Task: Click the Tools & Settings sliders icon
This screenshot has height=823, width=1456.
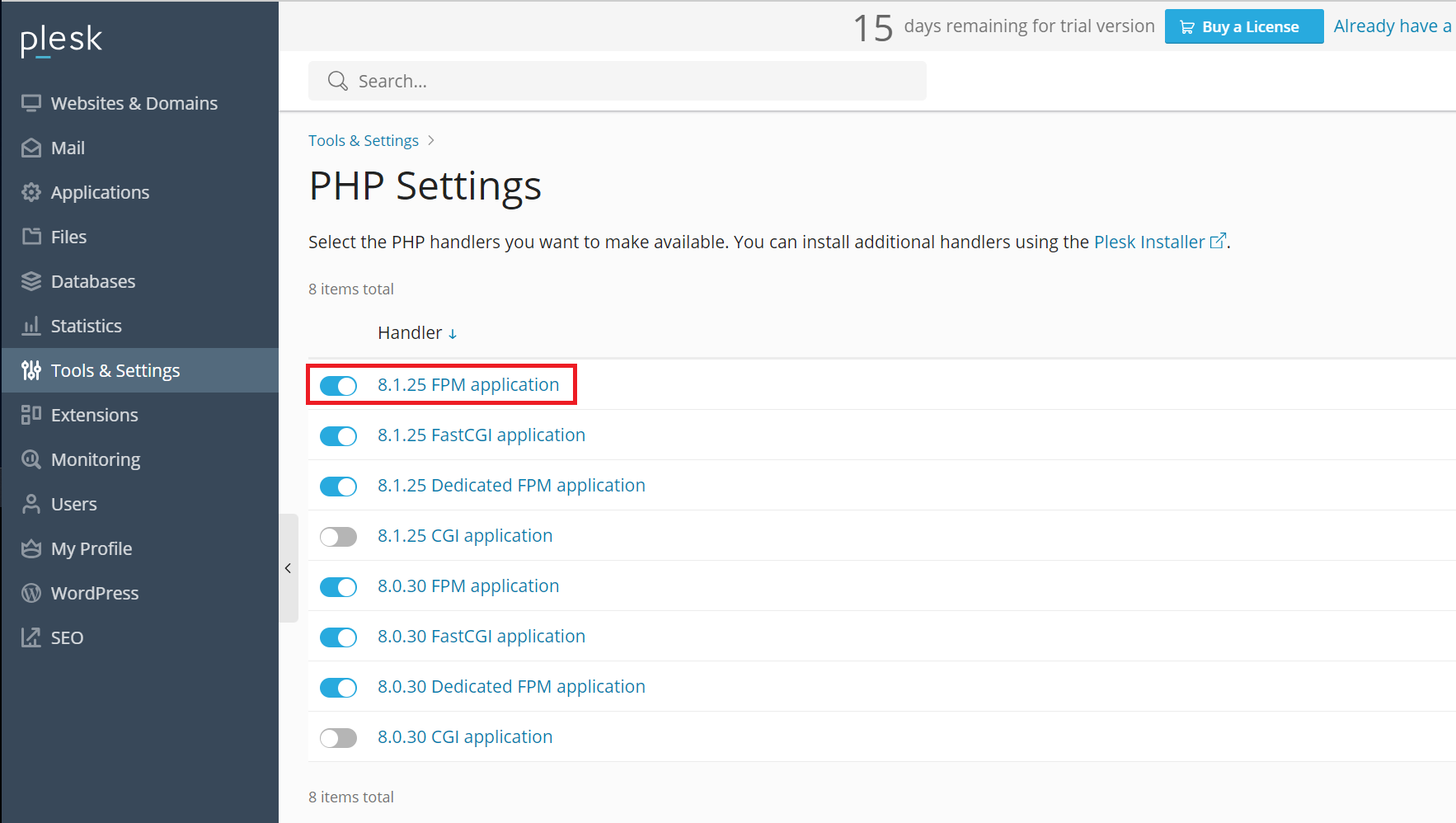Action: (31, 370)
